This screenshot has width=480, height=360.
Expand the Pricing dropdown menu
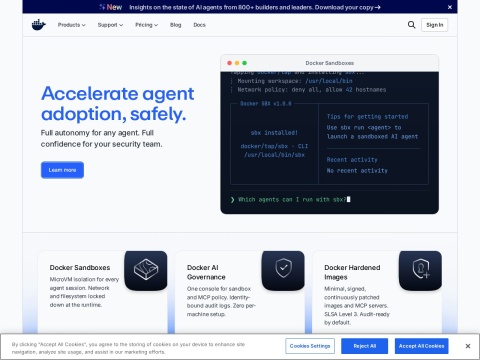146,25
